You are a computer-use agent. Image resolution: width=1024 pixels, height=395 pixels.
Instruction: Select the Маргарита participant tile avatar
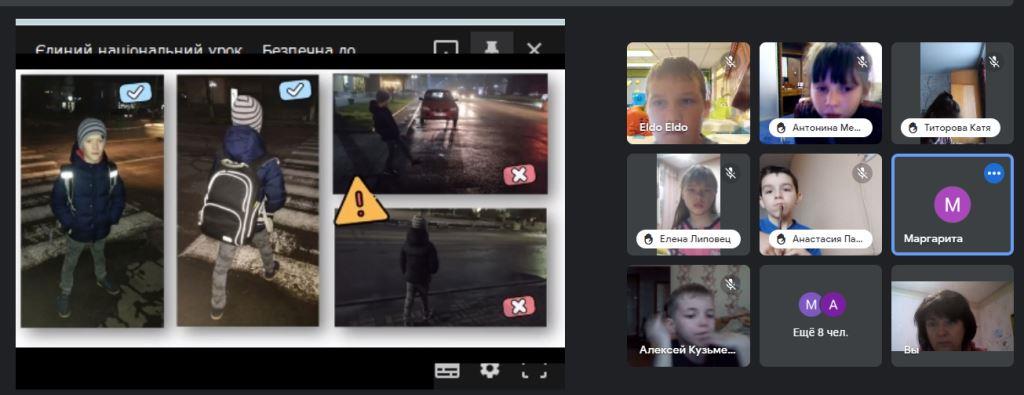[x=952, y=204]
